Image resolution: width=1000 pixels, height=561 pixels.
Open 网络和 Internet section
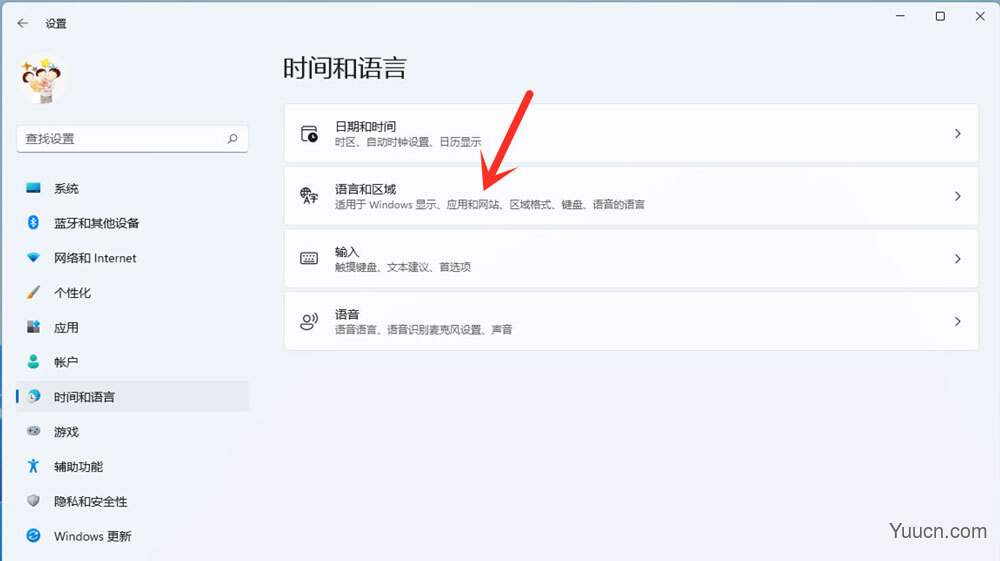pos(95,258)
